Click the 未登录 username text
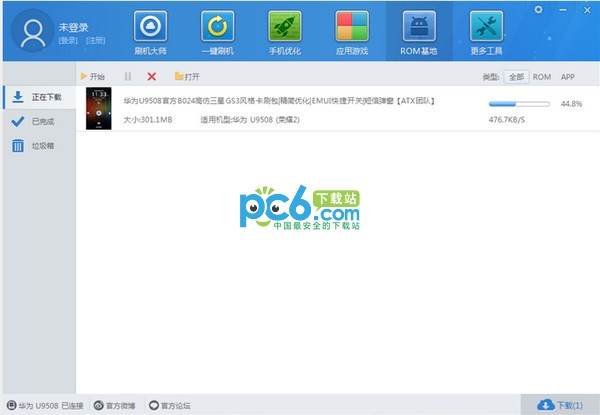The image size is (600, 415). coord(73,27)
